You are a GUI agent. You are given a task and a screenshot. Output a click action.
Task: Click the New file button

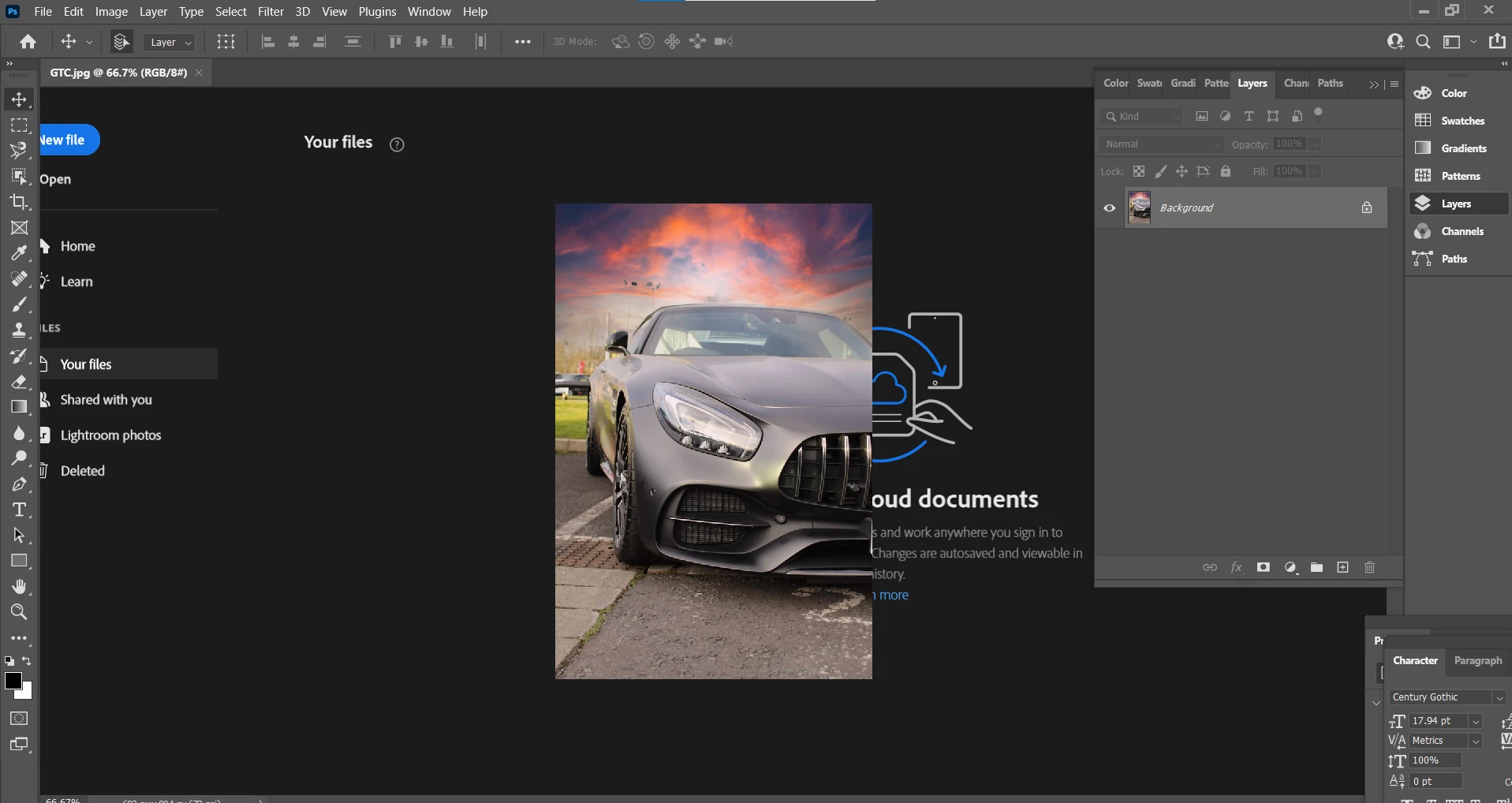(66, 140)
